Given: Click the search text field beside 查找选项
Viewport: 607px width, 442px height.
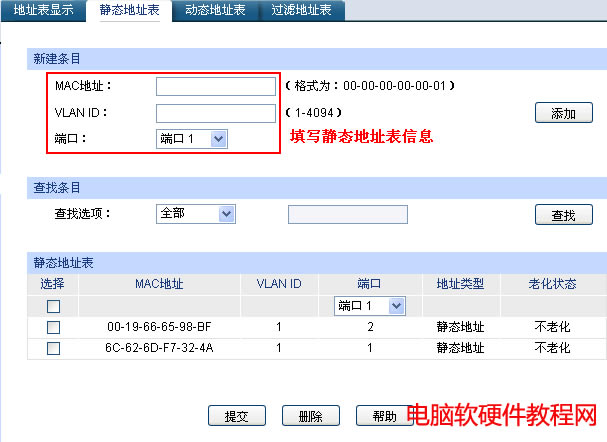Looking at the screenshot, I should [x=347, y=214].
